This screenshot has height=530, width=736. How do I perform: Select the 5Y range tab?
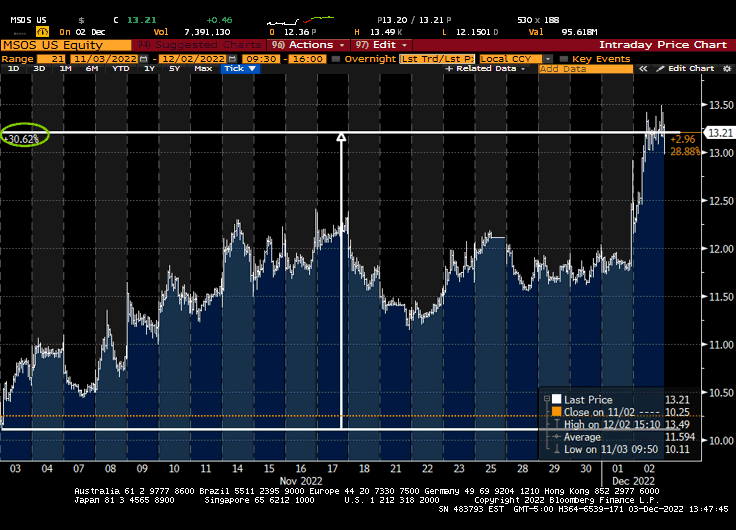(x=175, y=69)
